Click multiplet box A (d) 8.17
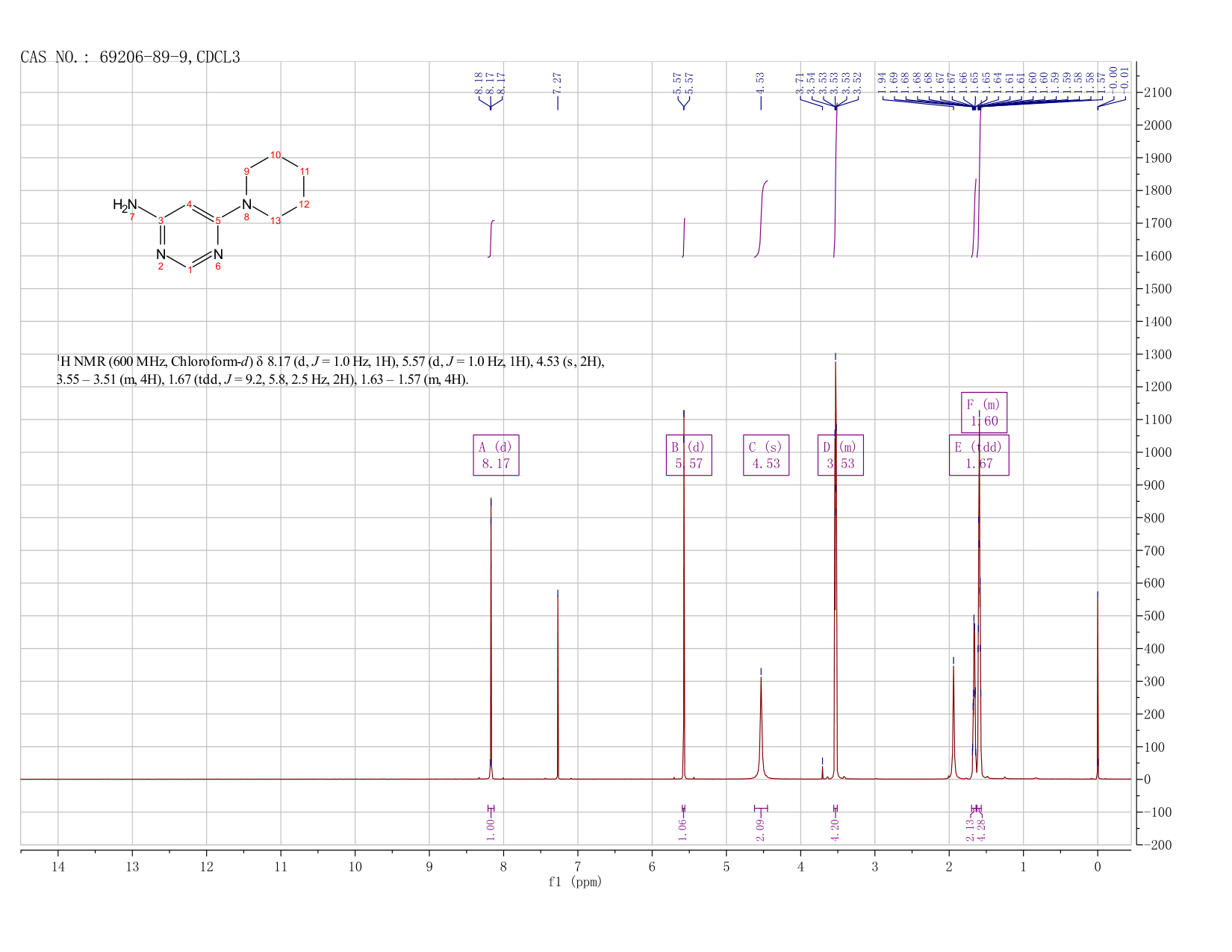Screen dimensions: 1232x952 tap(496, 455)
